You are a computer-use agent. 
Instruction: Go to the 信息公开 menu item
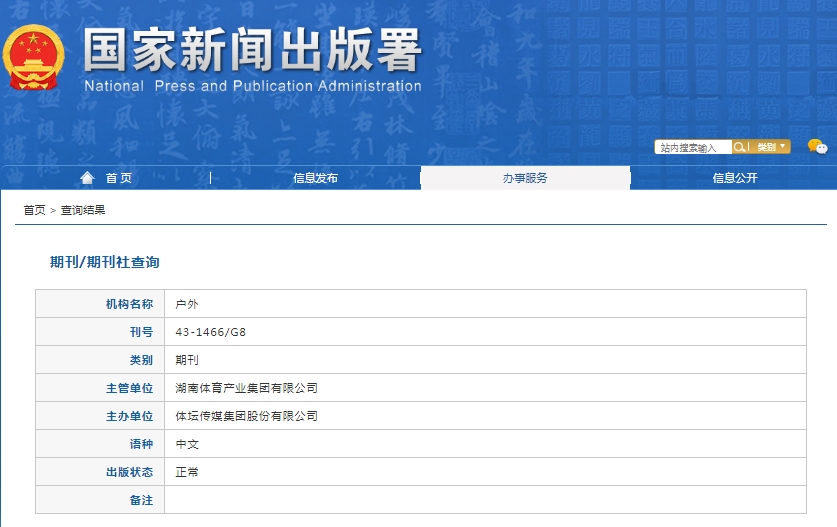pos(734,178)
